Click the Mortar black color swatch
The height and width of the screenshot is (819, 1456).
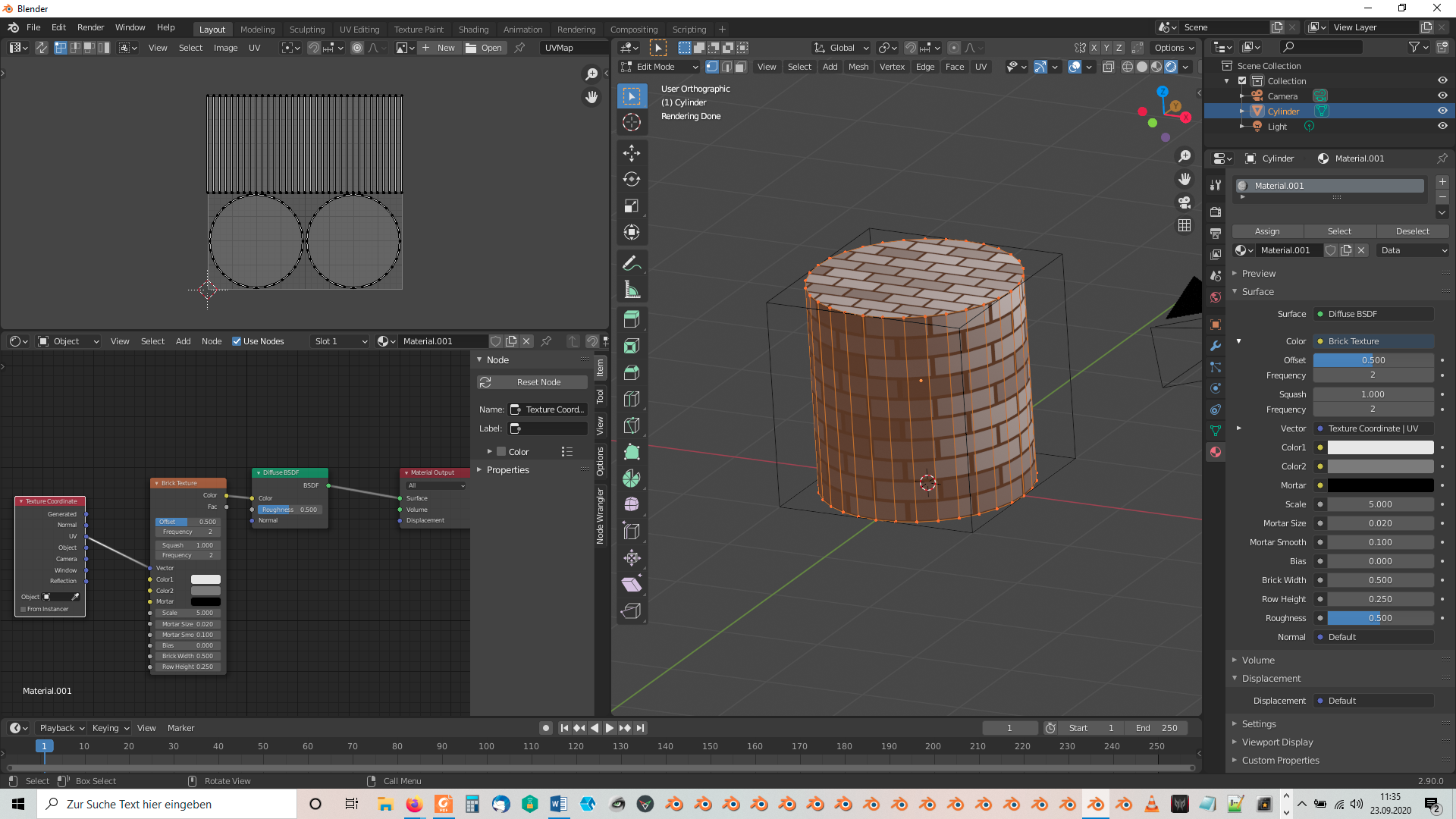pyautogui.click(x=1379, y=485)
